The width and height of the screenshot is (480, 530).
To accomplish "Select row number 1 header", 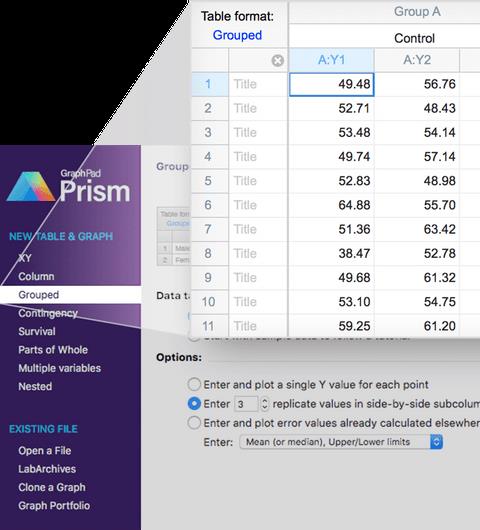I will 210,84.
